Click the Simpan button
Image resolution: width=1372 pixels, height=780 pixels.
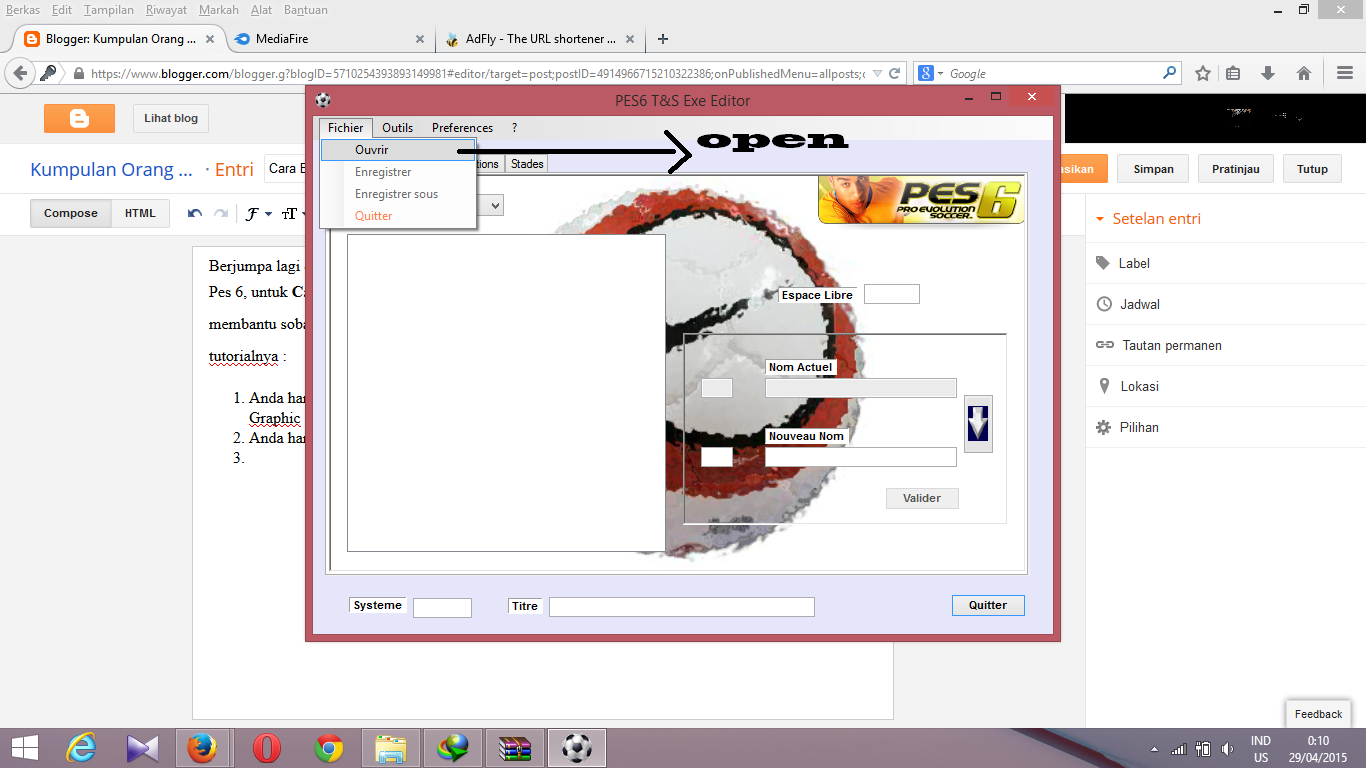[1153, 169]
